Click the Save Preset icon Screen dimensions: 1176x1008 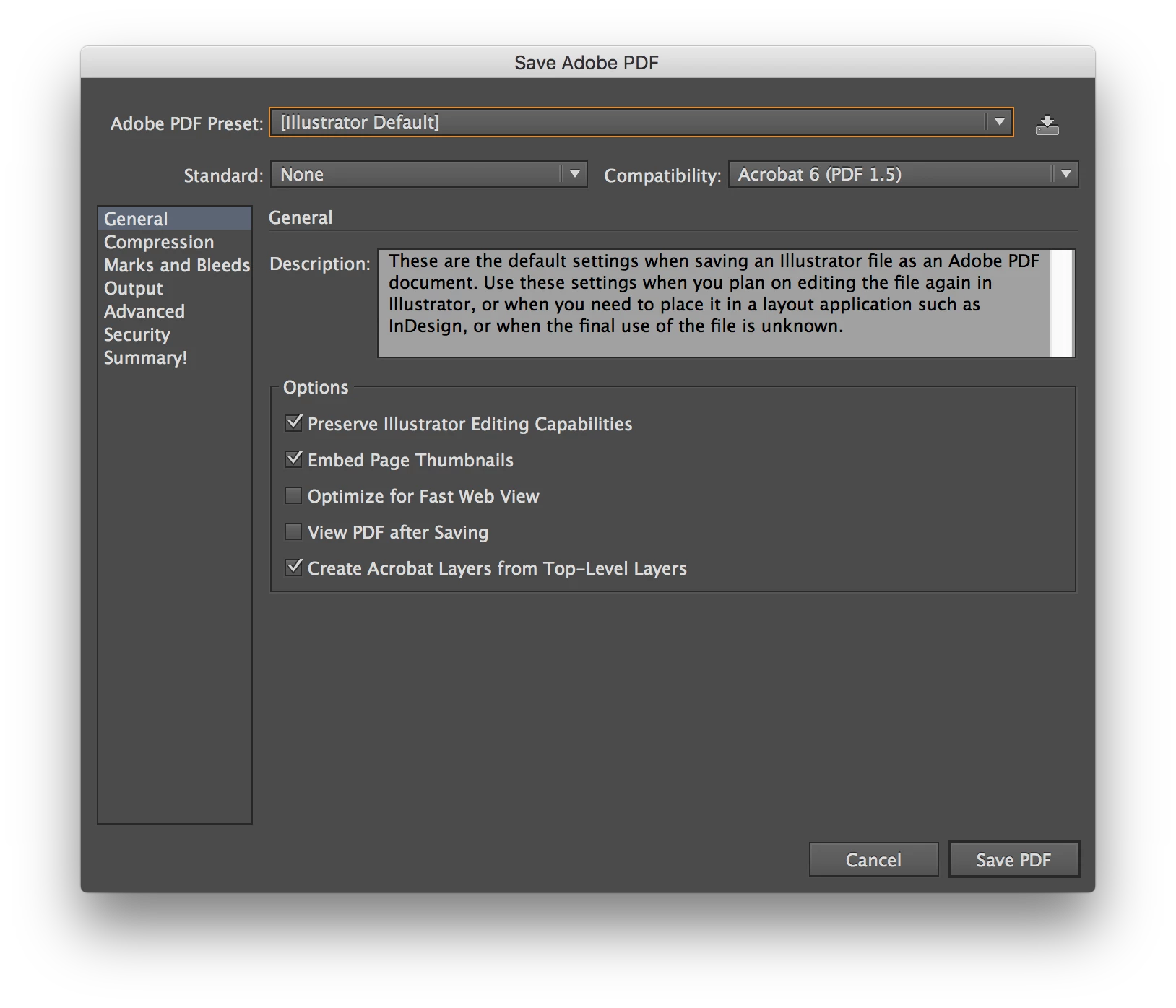coord(1047,125)
